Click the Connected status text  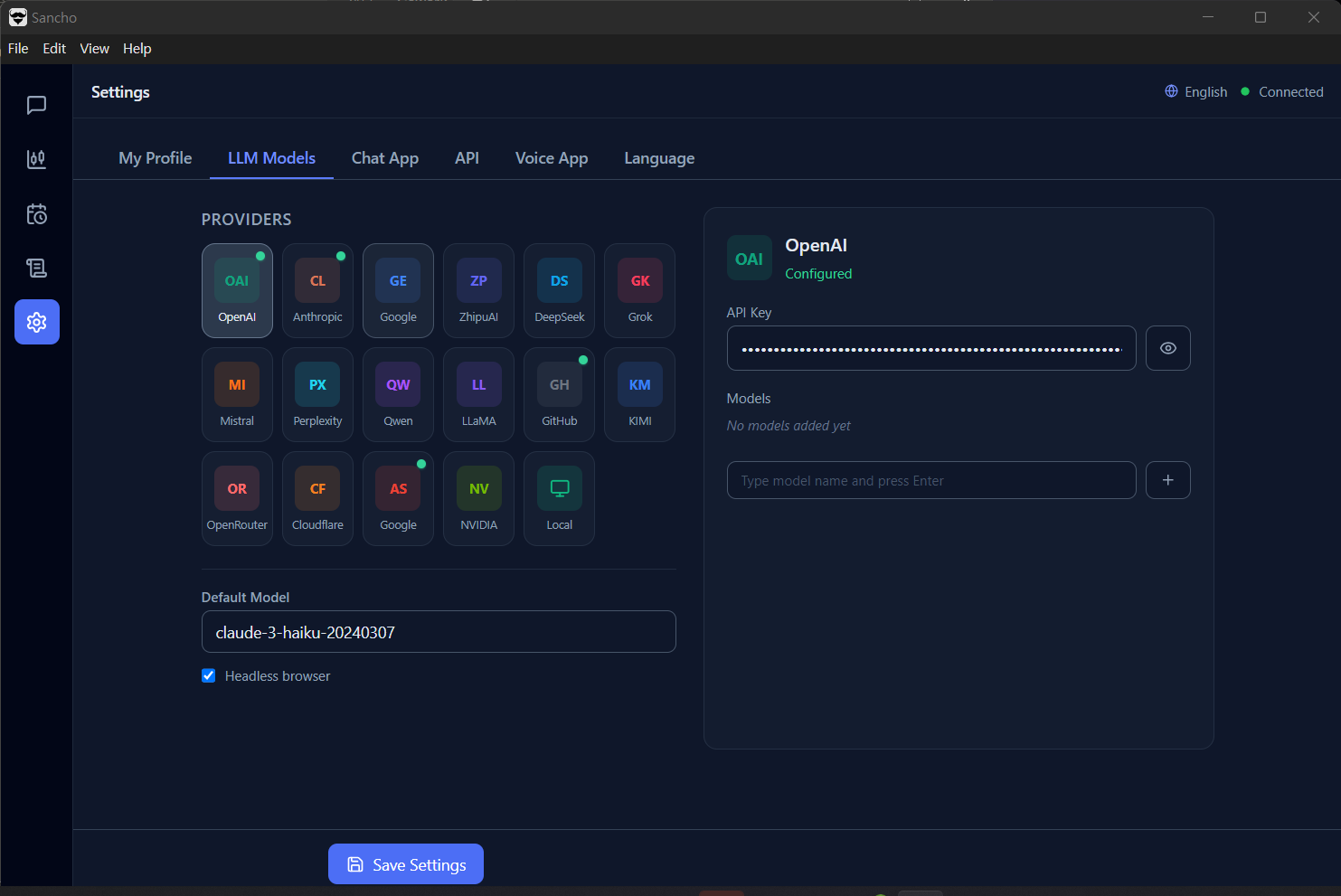coord(1290,92)
